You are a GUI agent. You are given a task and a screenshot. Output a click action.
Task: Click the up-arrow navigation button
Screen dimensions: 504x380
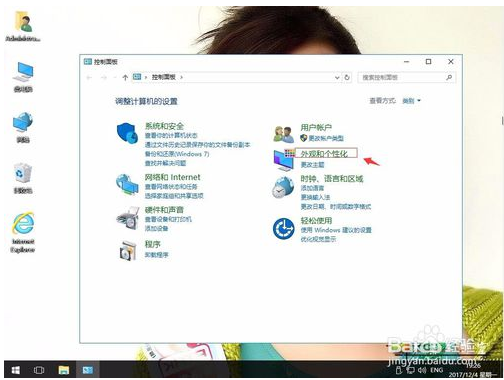click(125, 77)
